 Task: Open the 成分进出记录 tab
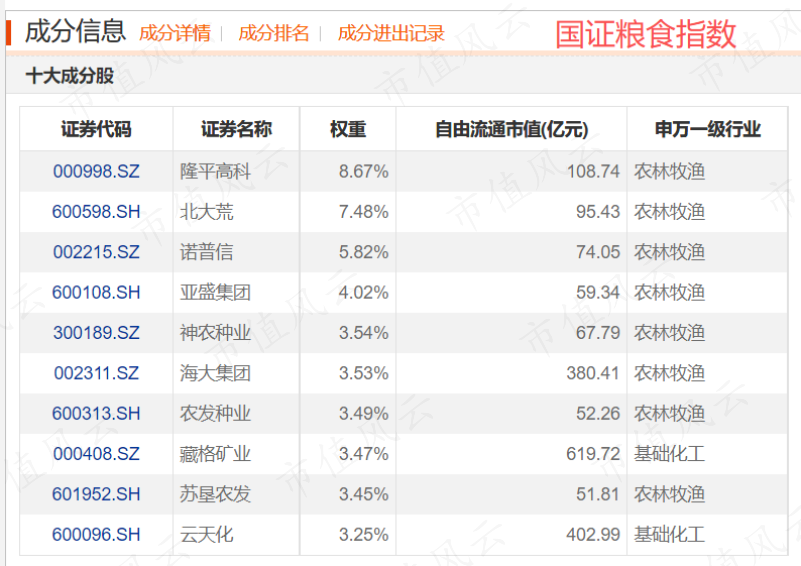[x=391, y=34]
